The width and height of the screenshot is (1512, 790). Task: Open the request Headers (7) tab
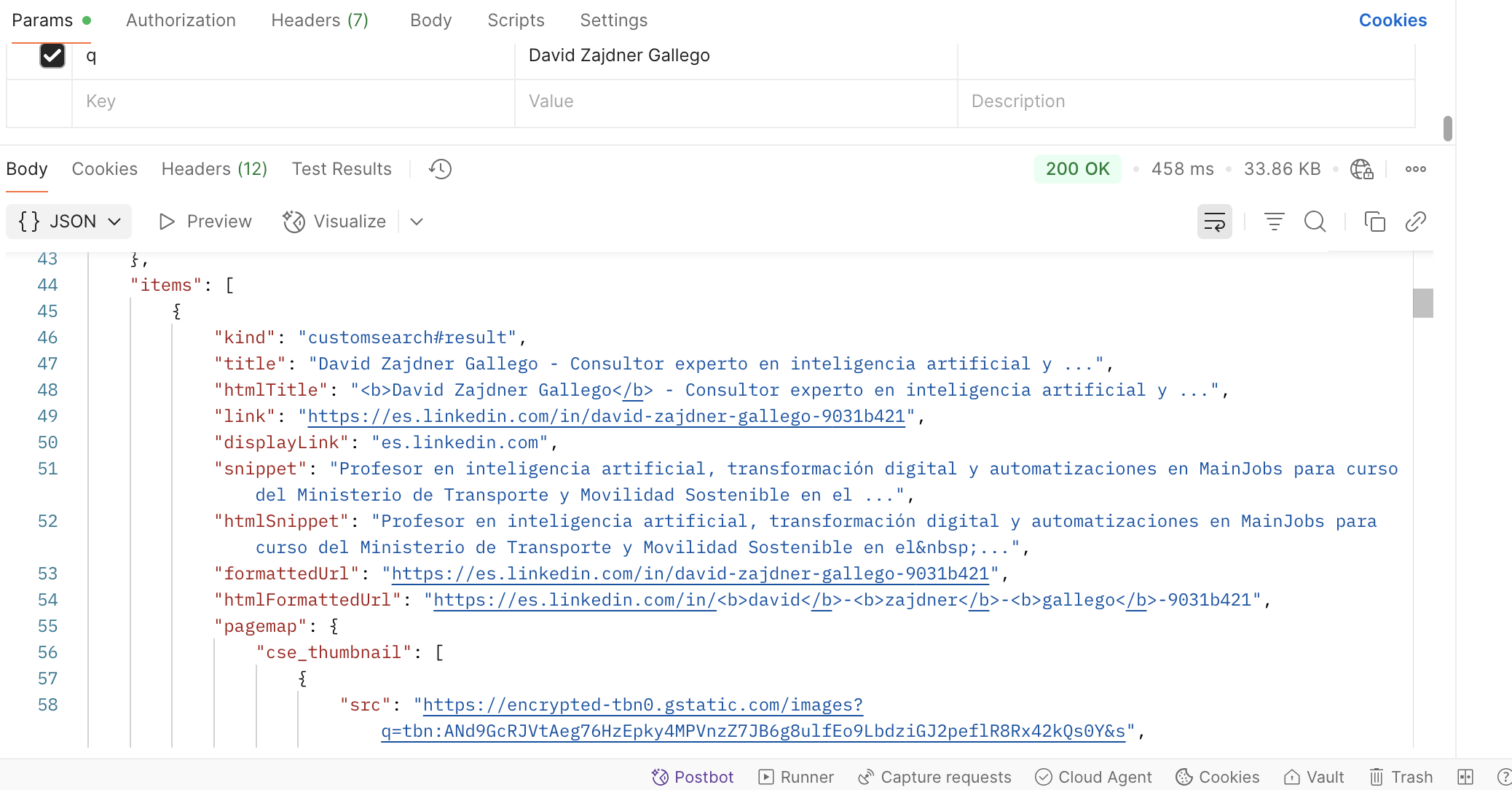click(320, 20)
